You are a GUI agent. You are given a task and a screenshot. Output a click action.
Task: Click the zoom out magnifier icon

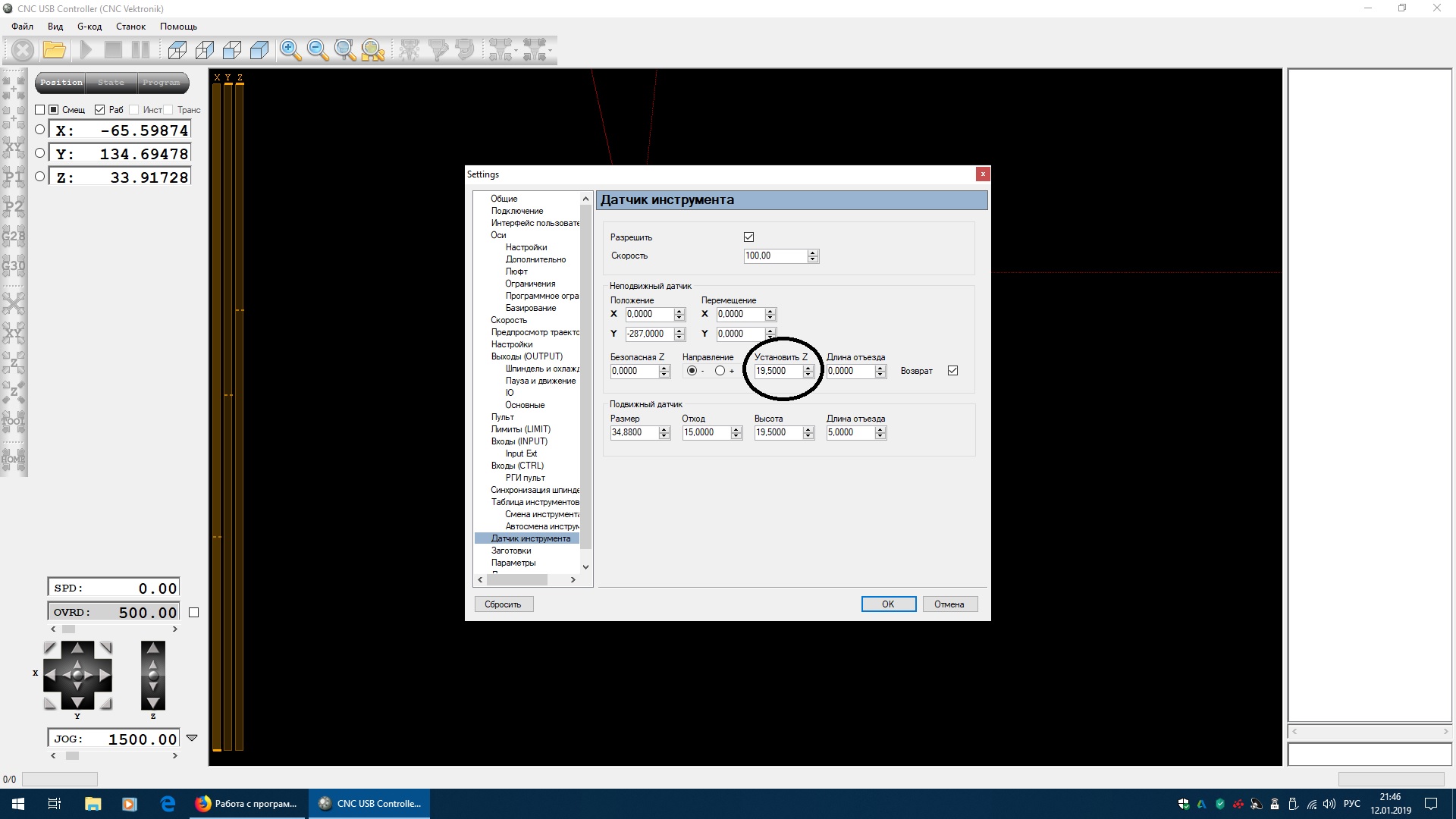point(318,51)
